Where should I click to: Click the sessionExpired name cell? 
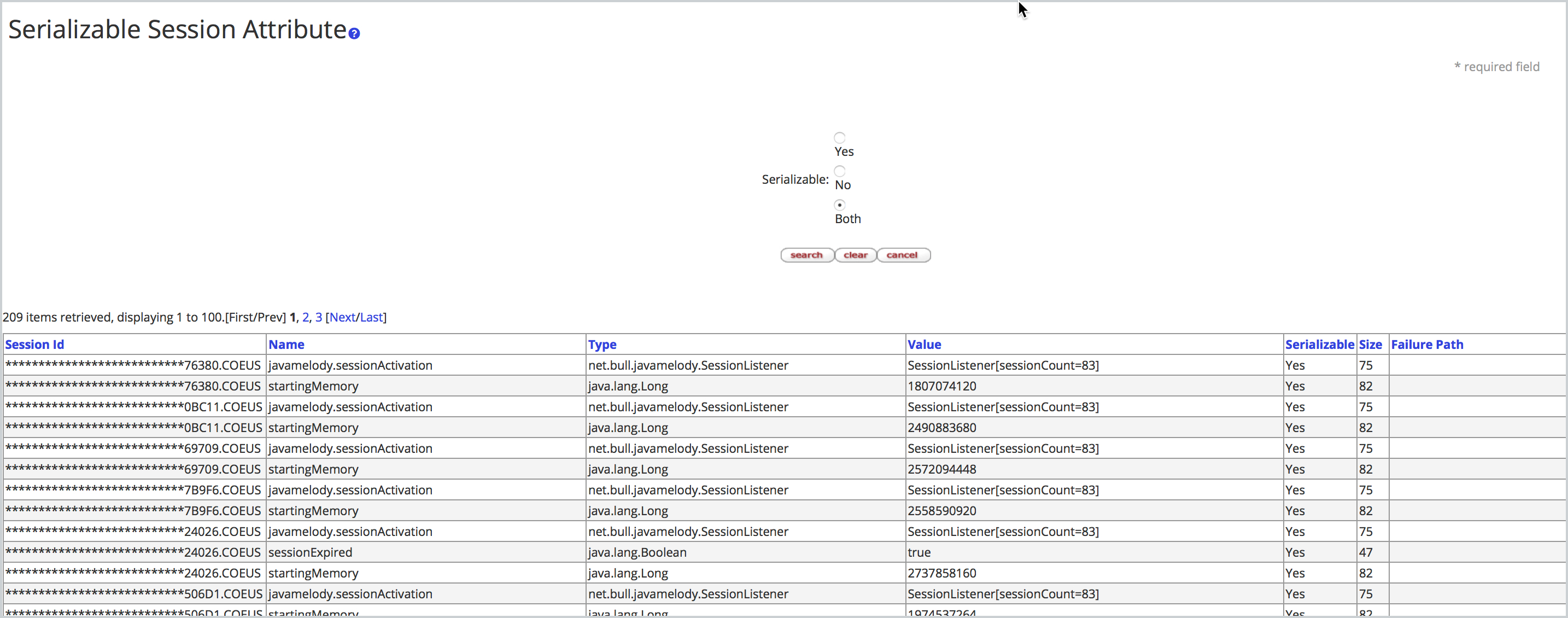coord(310,552)
